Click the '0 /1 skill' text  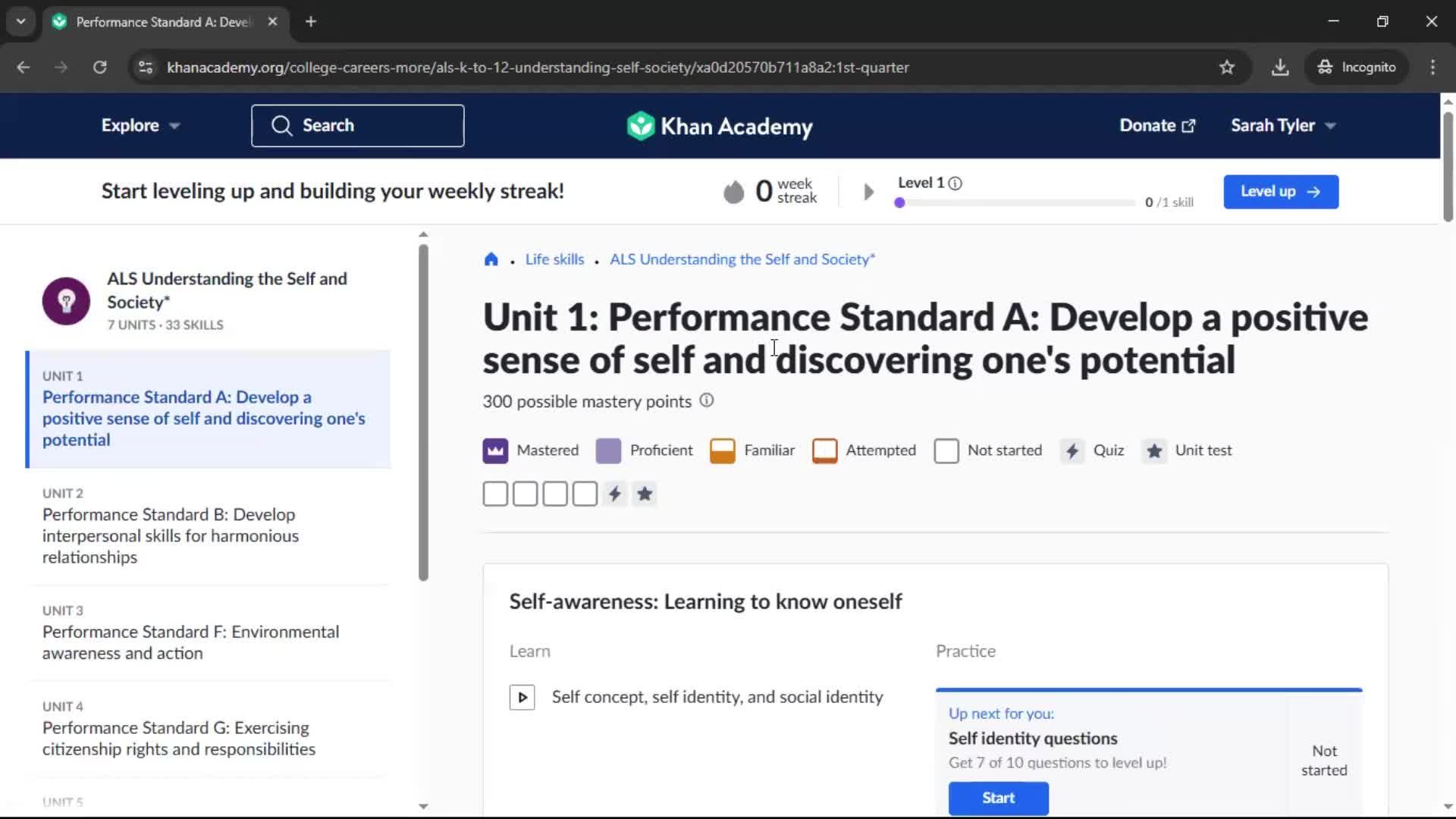click(x=1169, y=202)
